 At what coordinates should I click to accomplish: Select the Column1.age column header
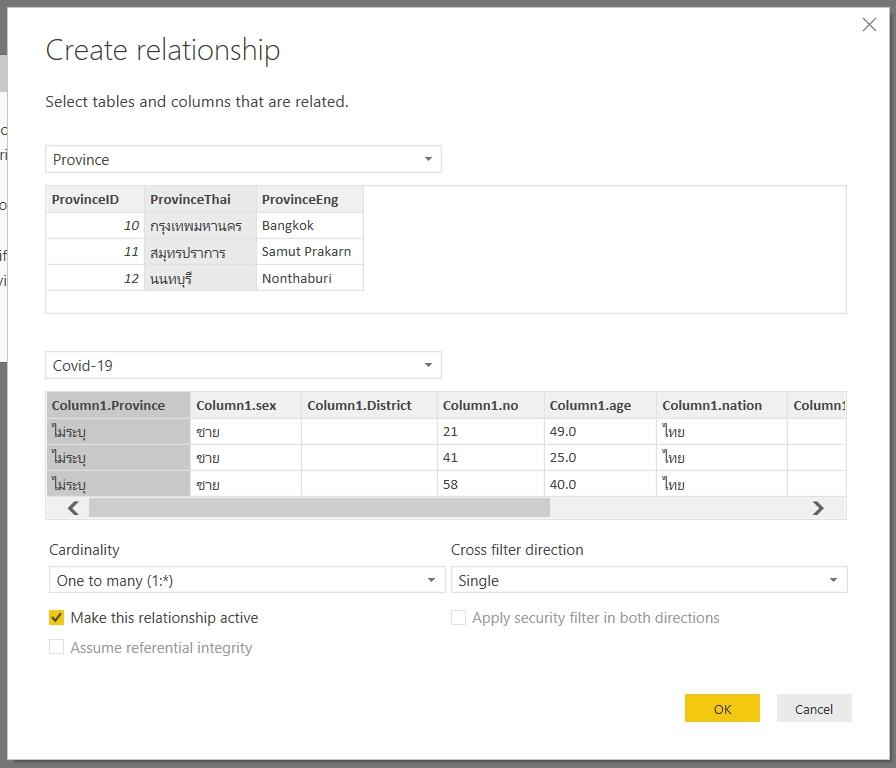click(x=586, y=405)
